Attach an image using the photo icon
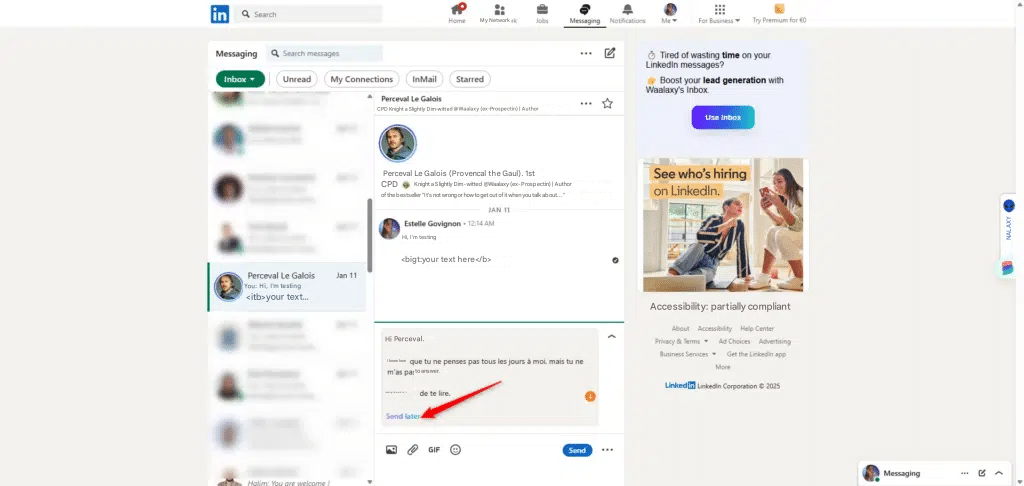The width and height of the screenshot is (1024, 486). (x=391, y=450)
